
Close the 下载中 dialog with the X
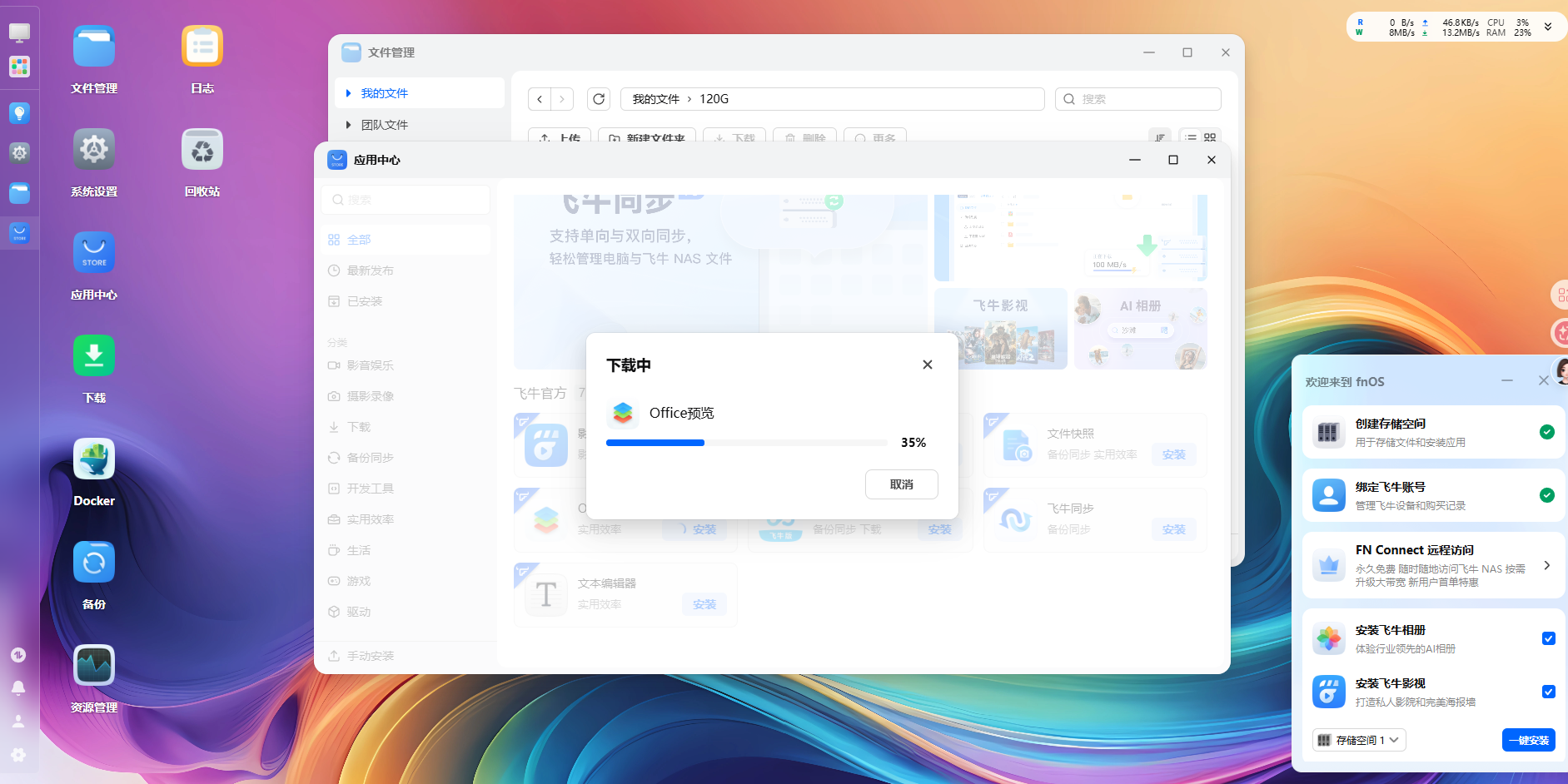(928, 365)
